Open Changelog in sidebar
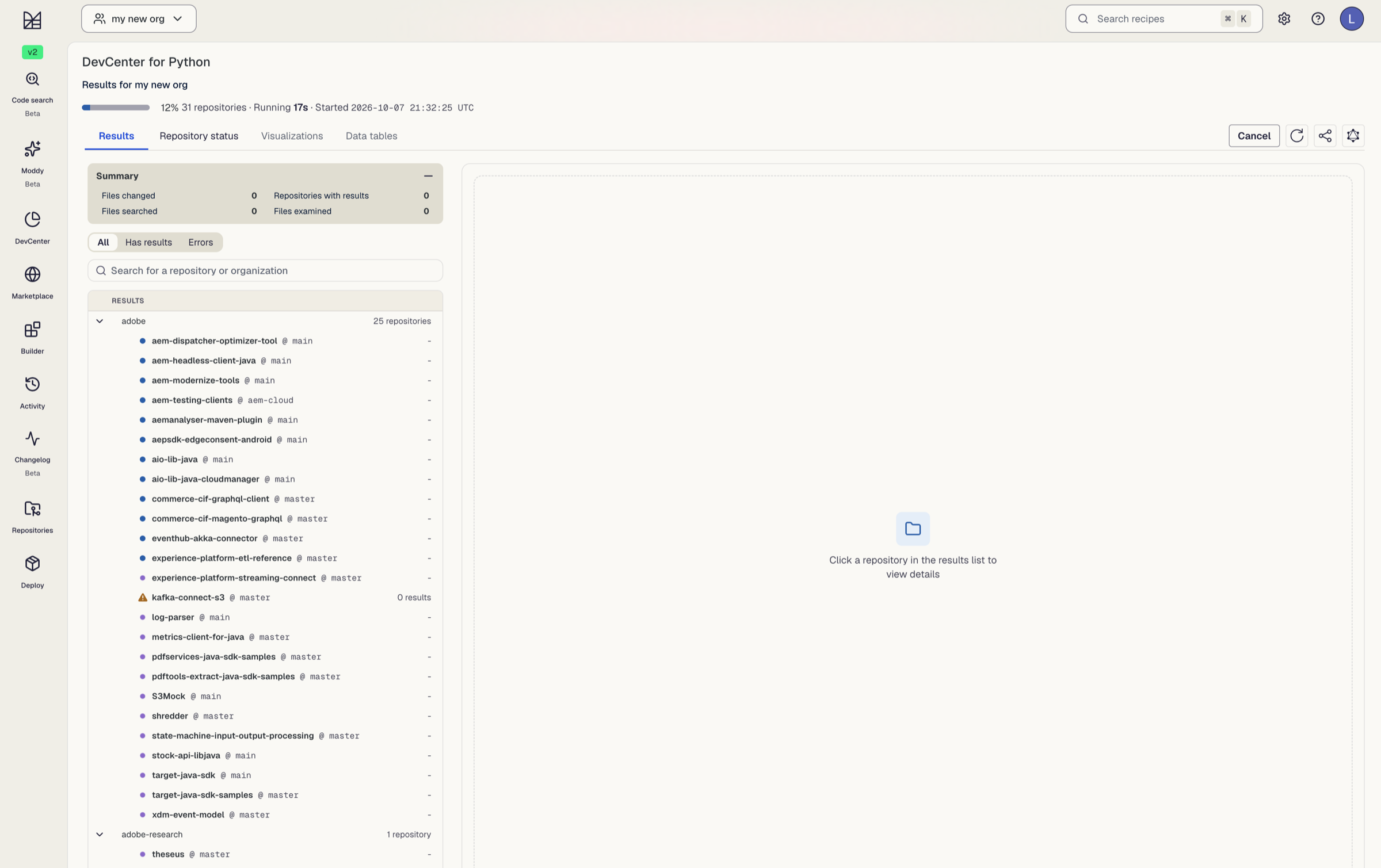The height and width of the screenshot is (868, 1381). (x=32, y=453)
